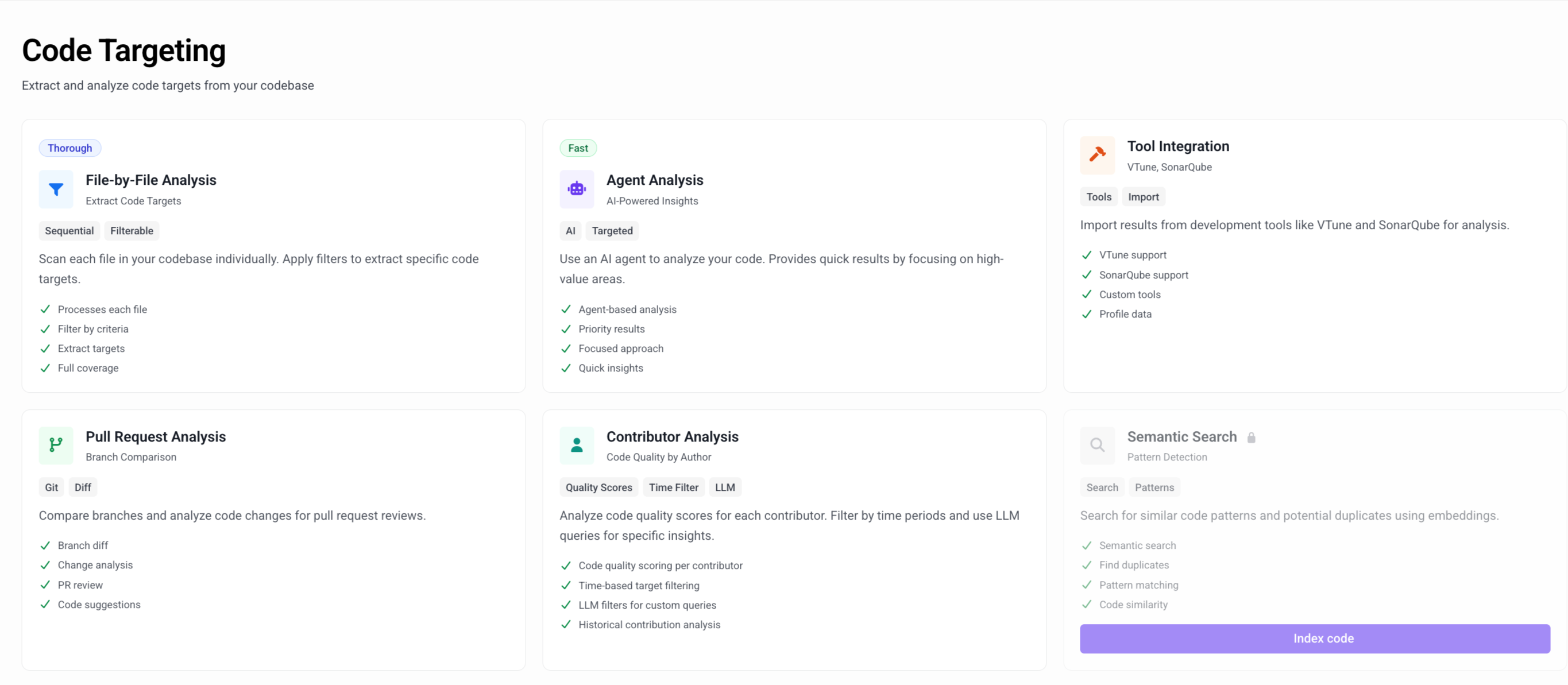Click the orange hammer Tool Integration icon

click(x=1097, y=155)
